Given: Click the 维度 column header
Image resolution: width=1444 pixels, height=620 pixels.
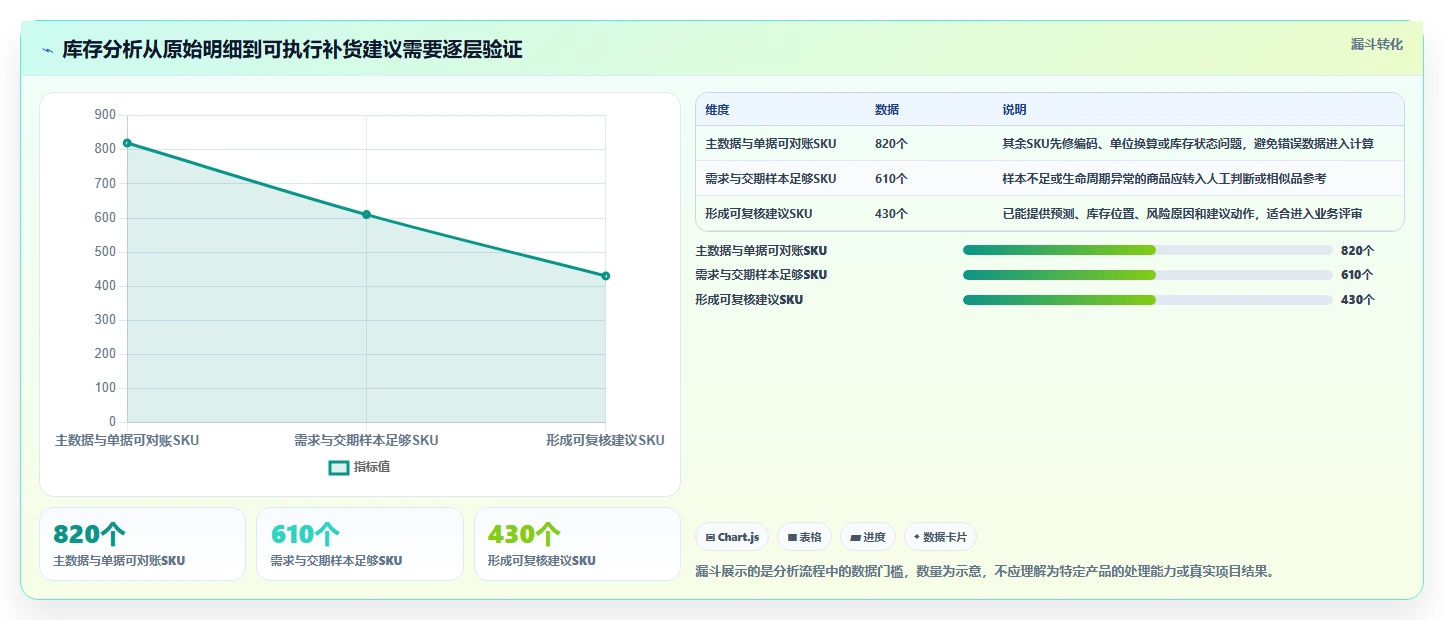Looking at the screenshot, I should point(717,110).
